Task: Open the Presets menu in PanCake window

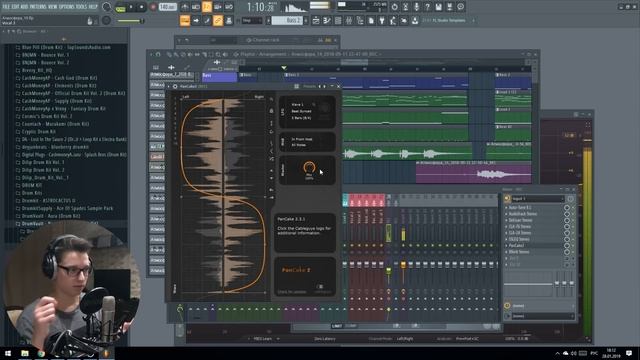Action: [309, 87]
